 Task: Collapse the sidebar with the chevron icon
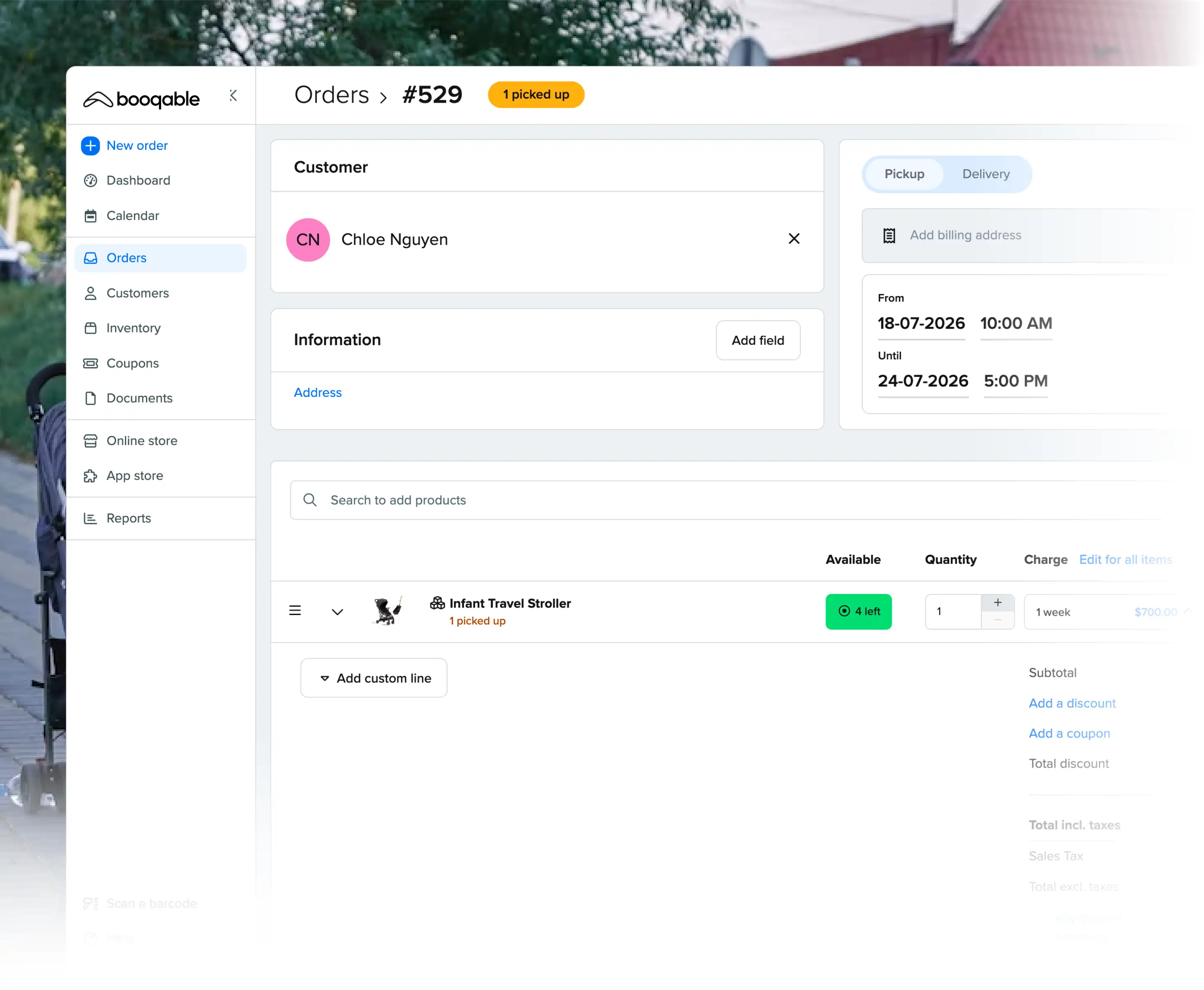[233, 95]
